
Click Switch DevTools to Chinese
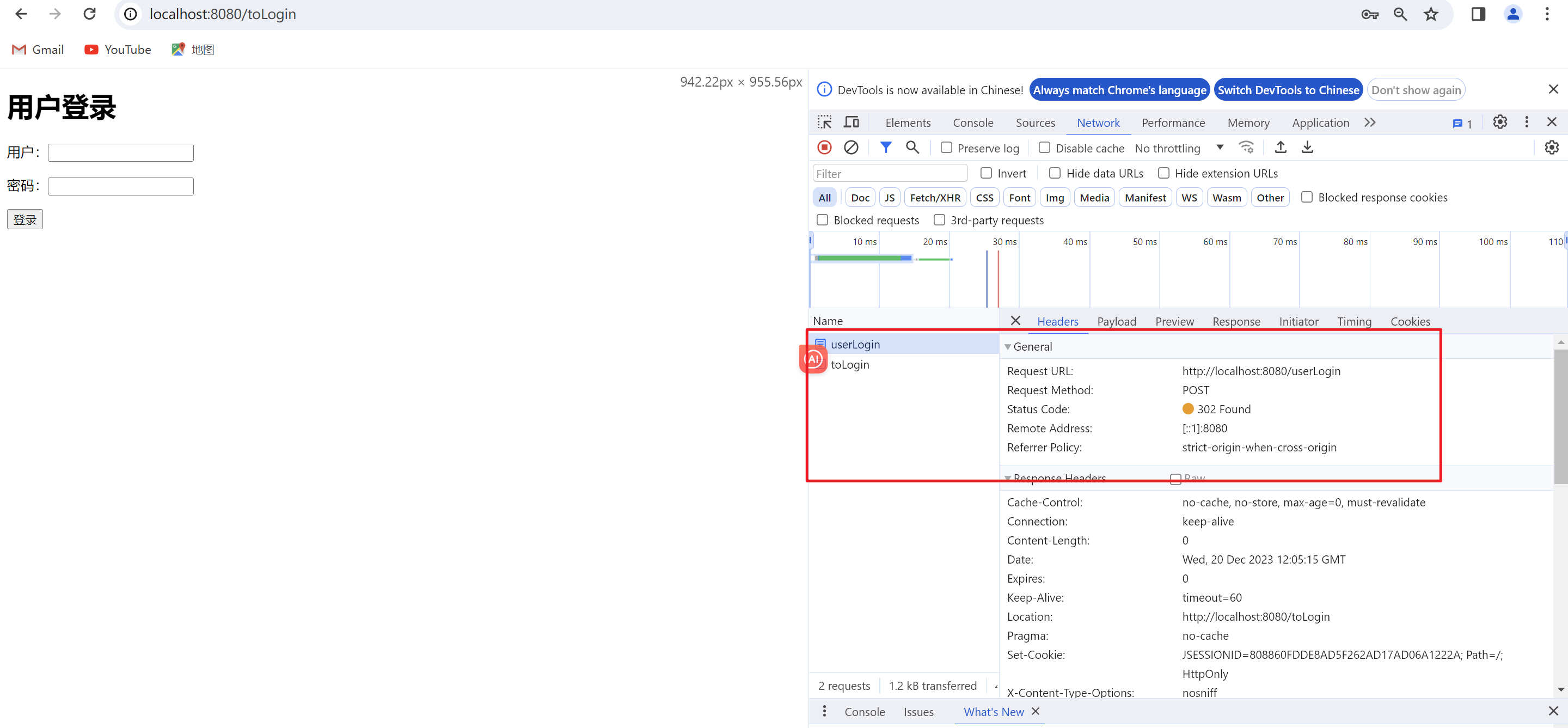click(1288, 90)
